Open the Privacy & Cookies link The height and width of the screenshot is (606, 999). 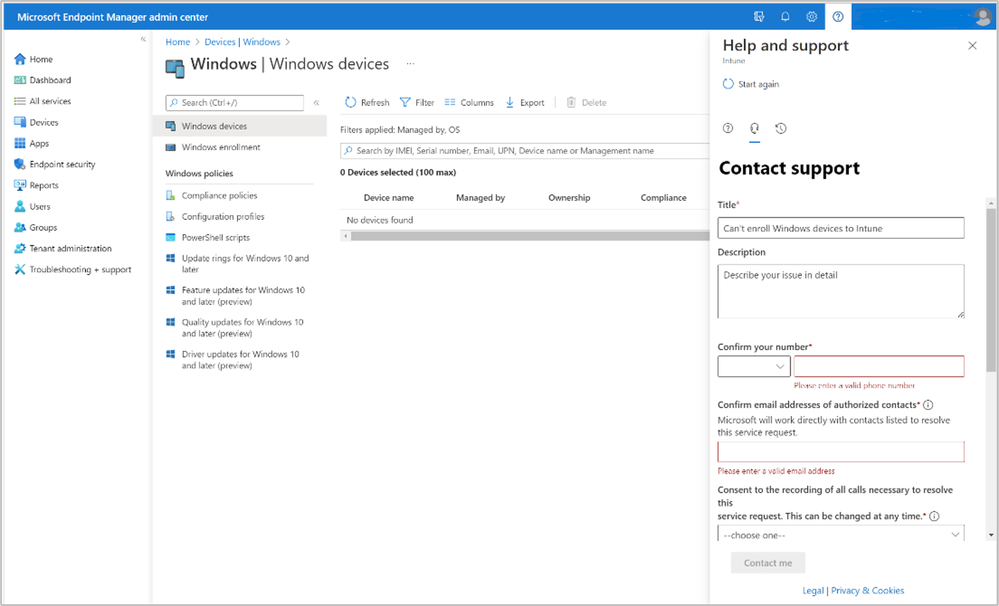pyautogui.click(x=867, y=591)
